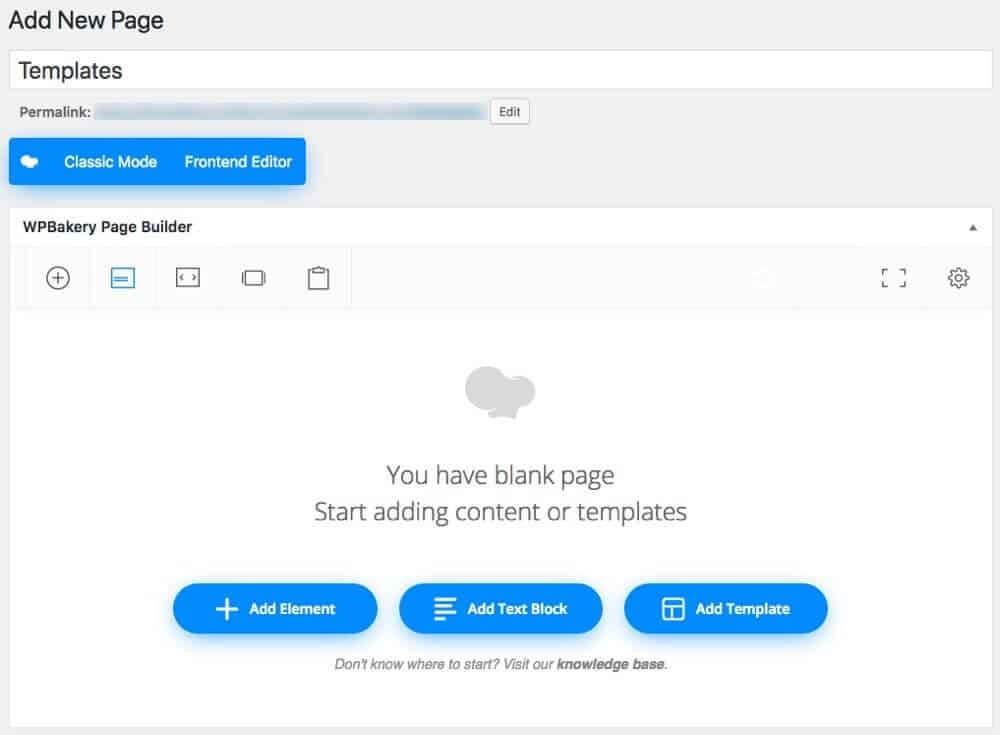
Task: Click the permalink Edit button
Action: [510, 112]
